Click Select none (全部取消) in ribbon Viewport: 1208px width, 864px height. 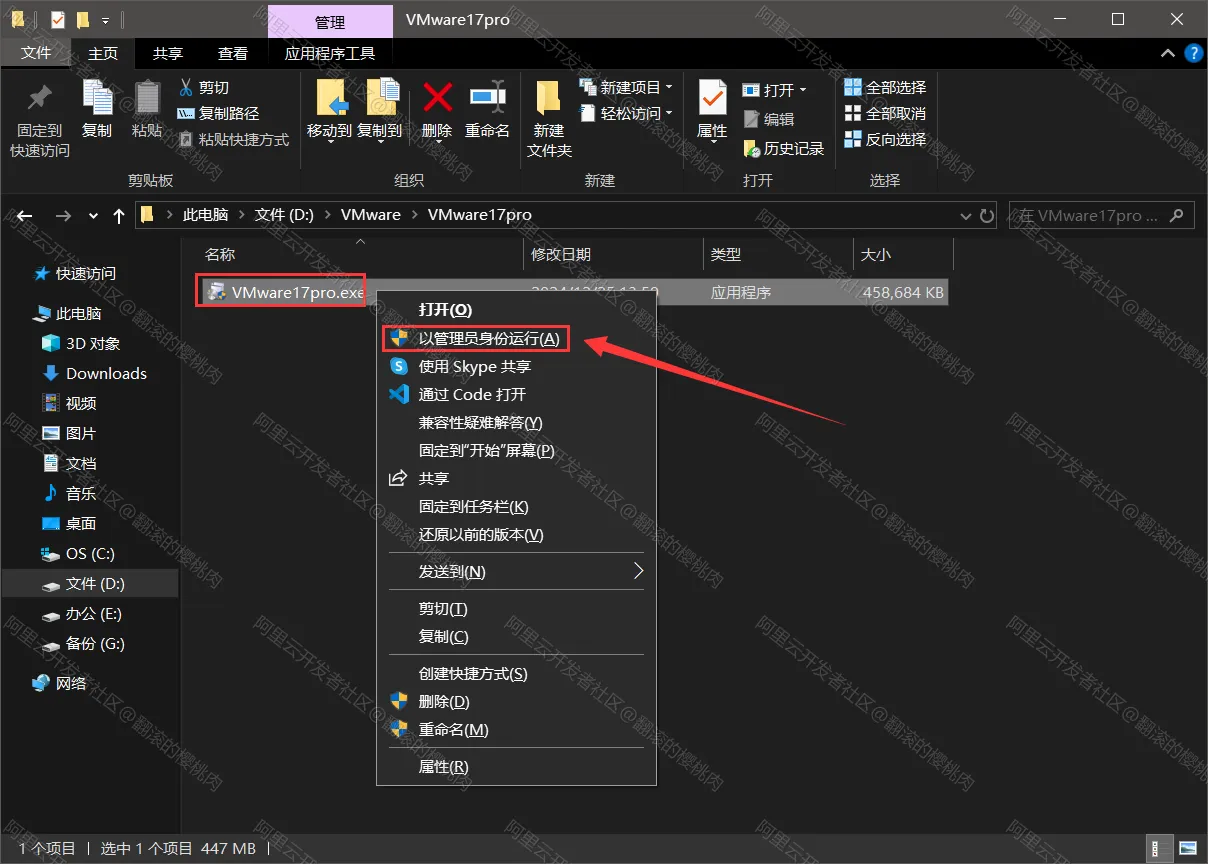[886, 114]
